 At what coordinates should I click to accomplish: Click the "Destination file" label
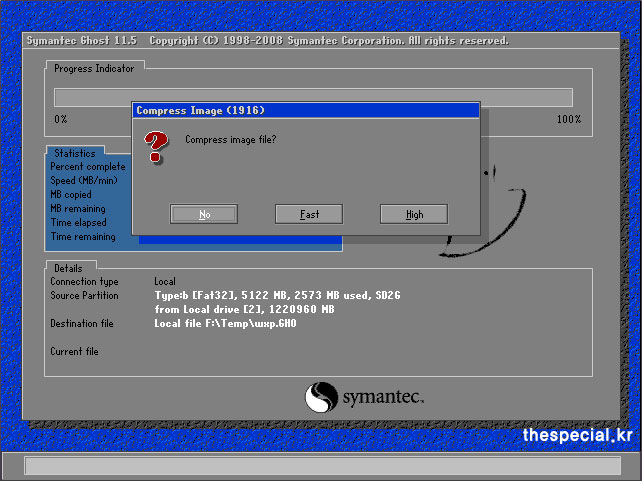[82, 323]
